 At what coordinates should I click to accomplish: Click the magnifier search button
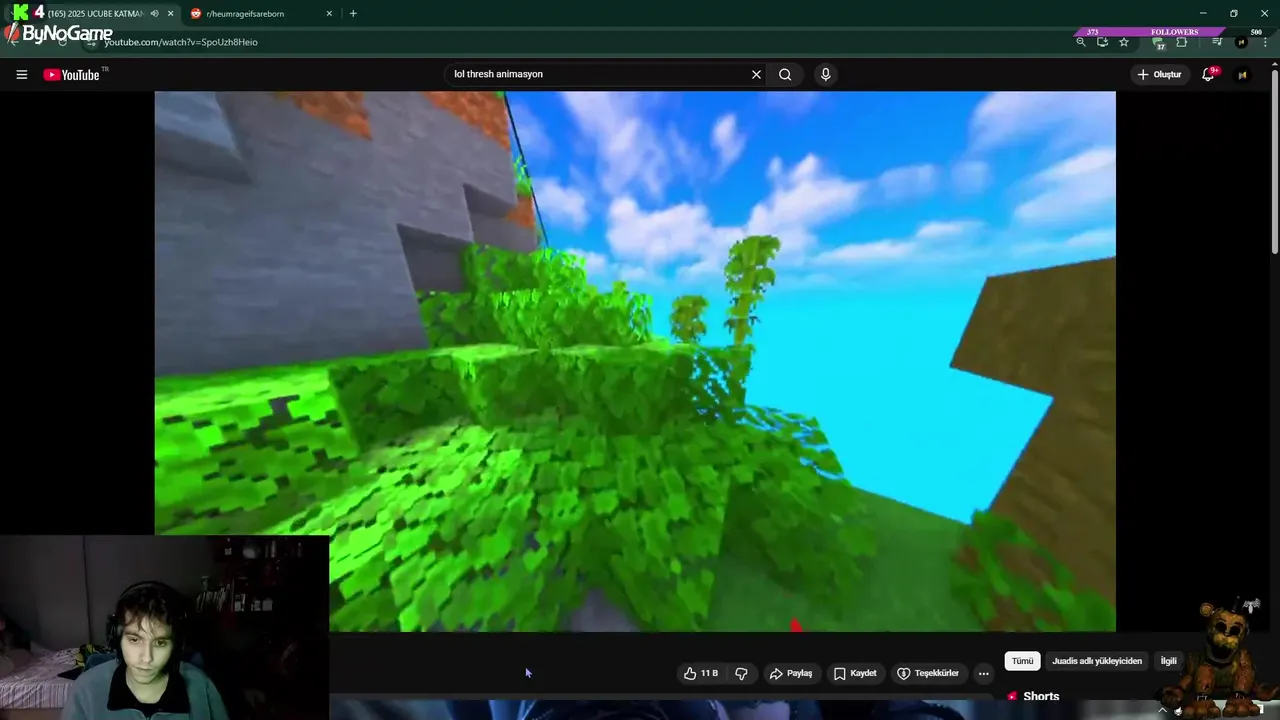click(785, 74)
